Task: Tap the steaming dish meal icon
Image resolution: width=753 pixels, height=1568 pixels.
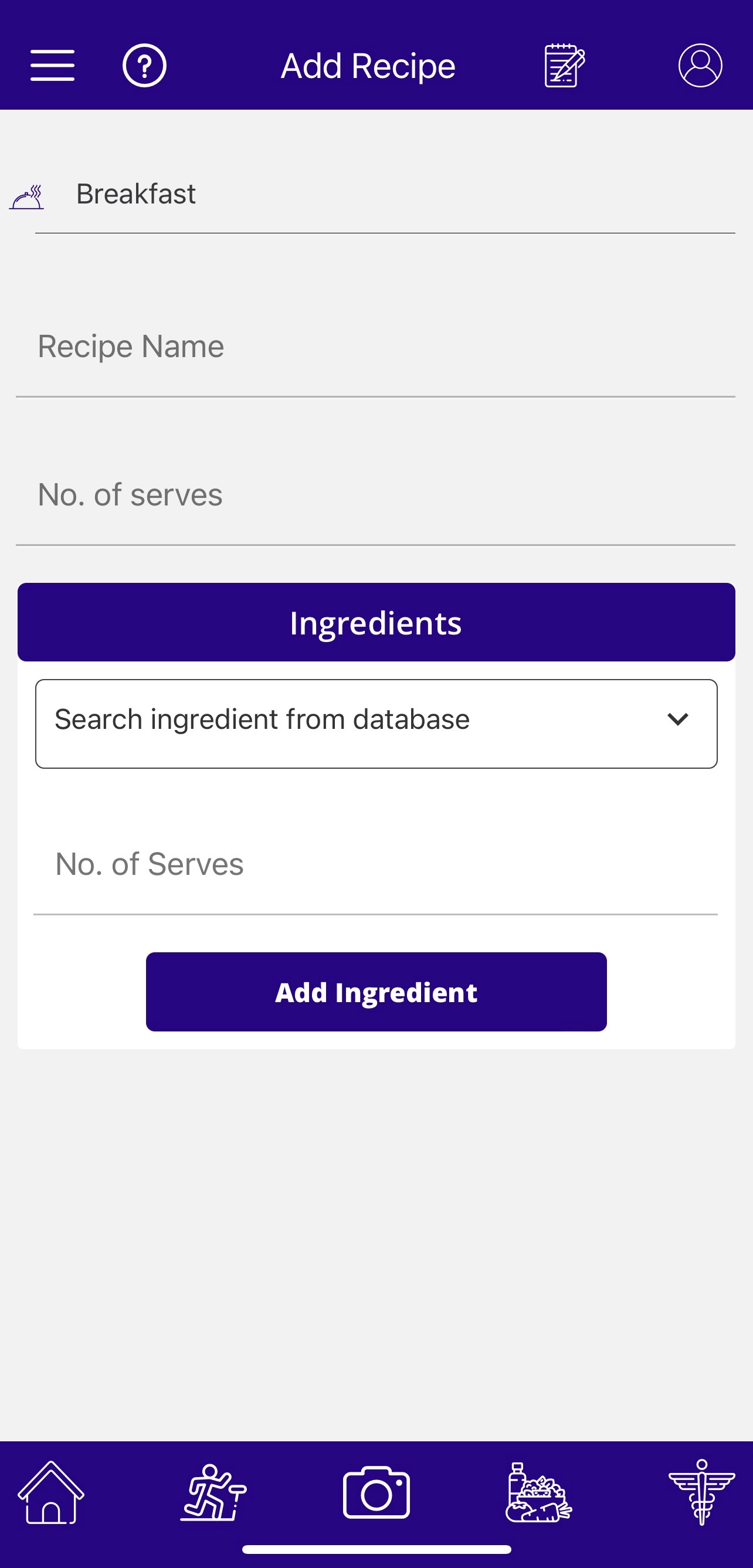Action: coord(27,196)
